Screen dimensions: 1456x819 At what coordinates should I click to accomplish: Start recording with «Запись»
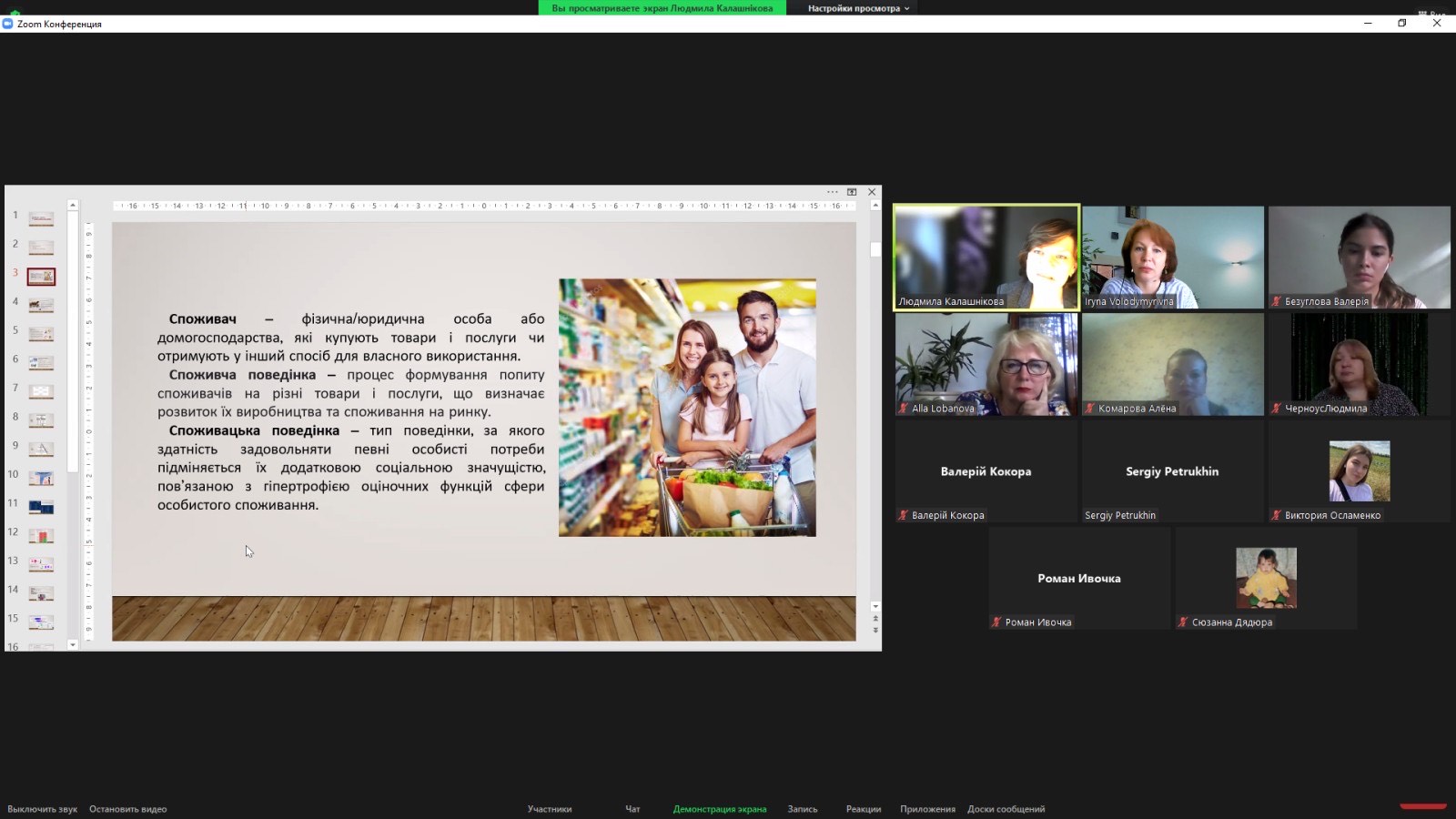pos(803,809)
